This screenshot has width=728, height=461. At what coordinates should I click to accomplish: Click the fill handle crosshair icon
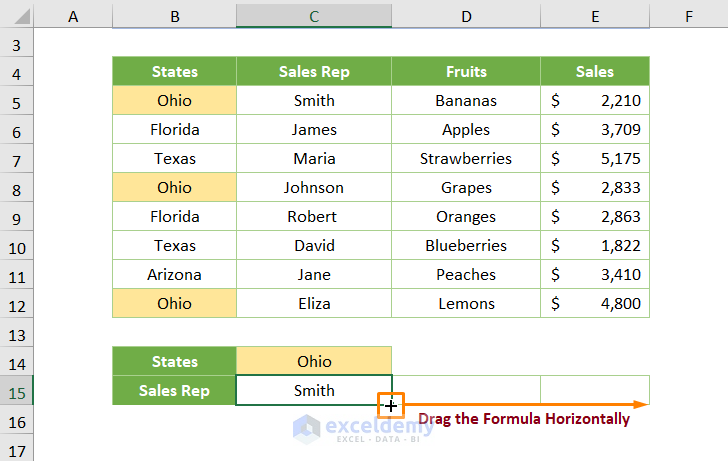(391, 405)
